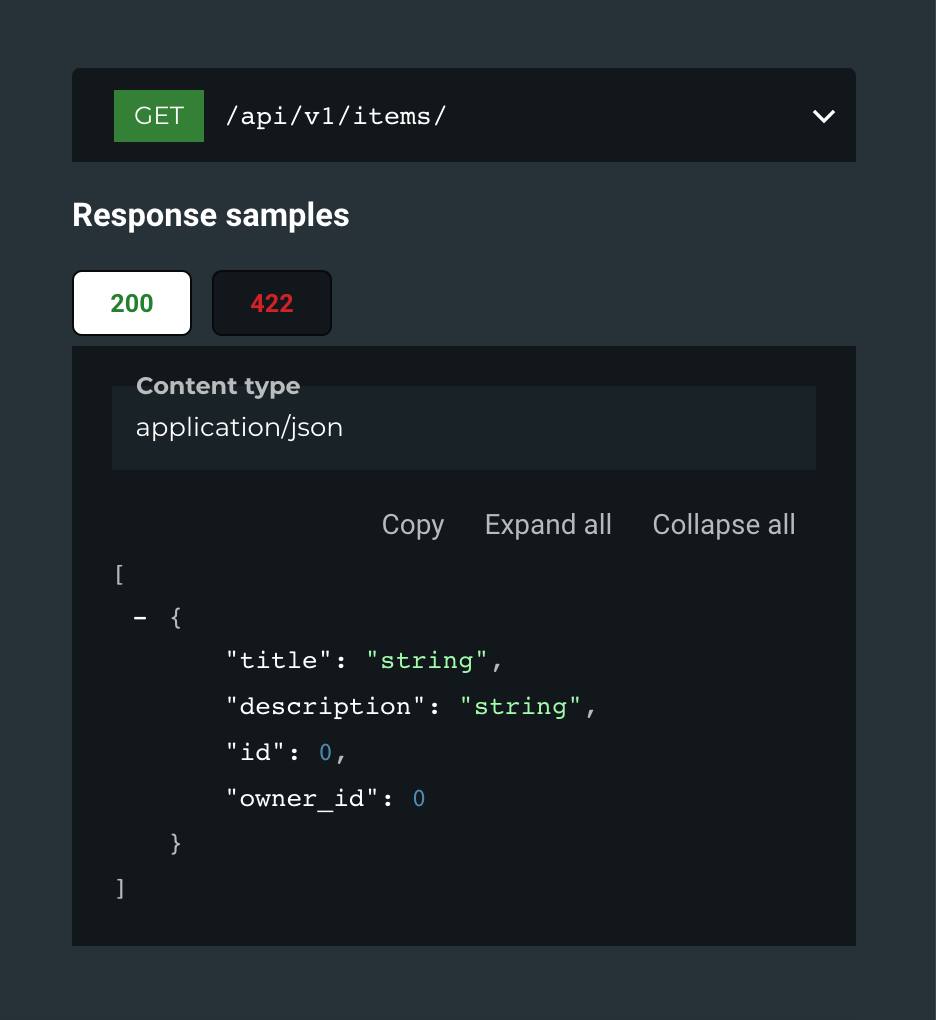
Task: Click Collapse all in the sample
Action: pyautogui.click(x=724, y=525)
